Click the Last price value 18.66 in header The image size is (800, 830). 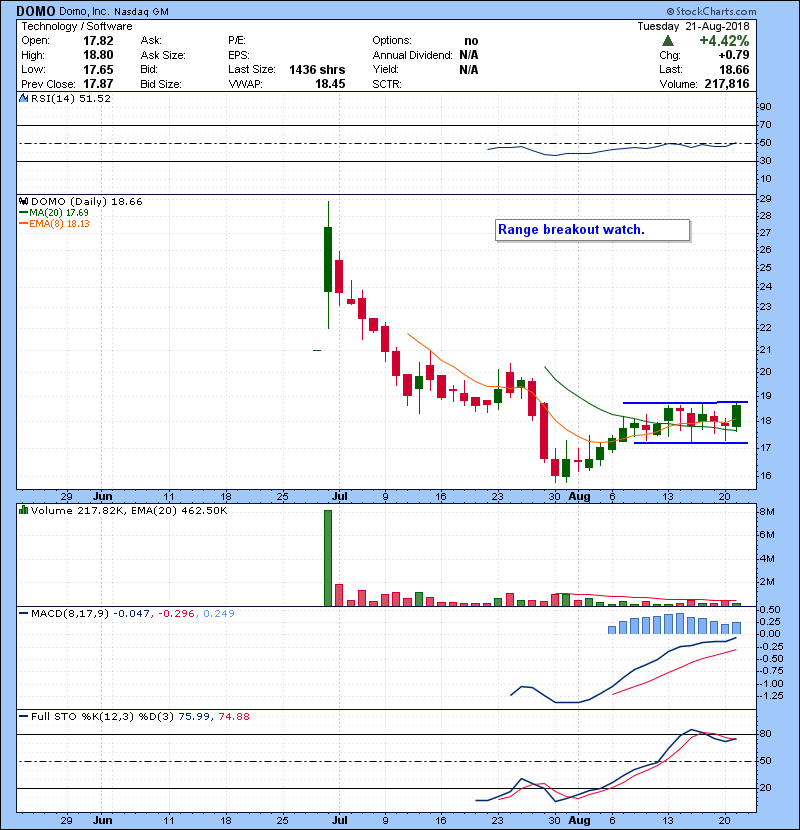(734, 69)
